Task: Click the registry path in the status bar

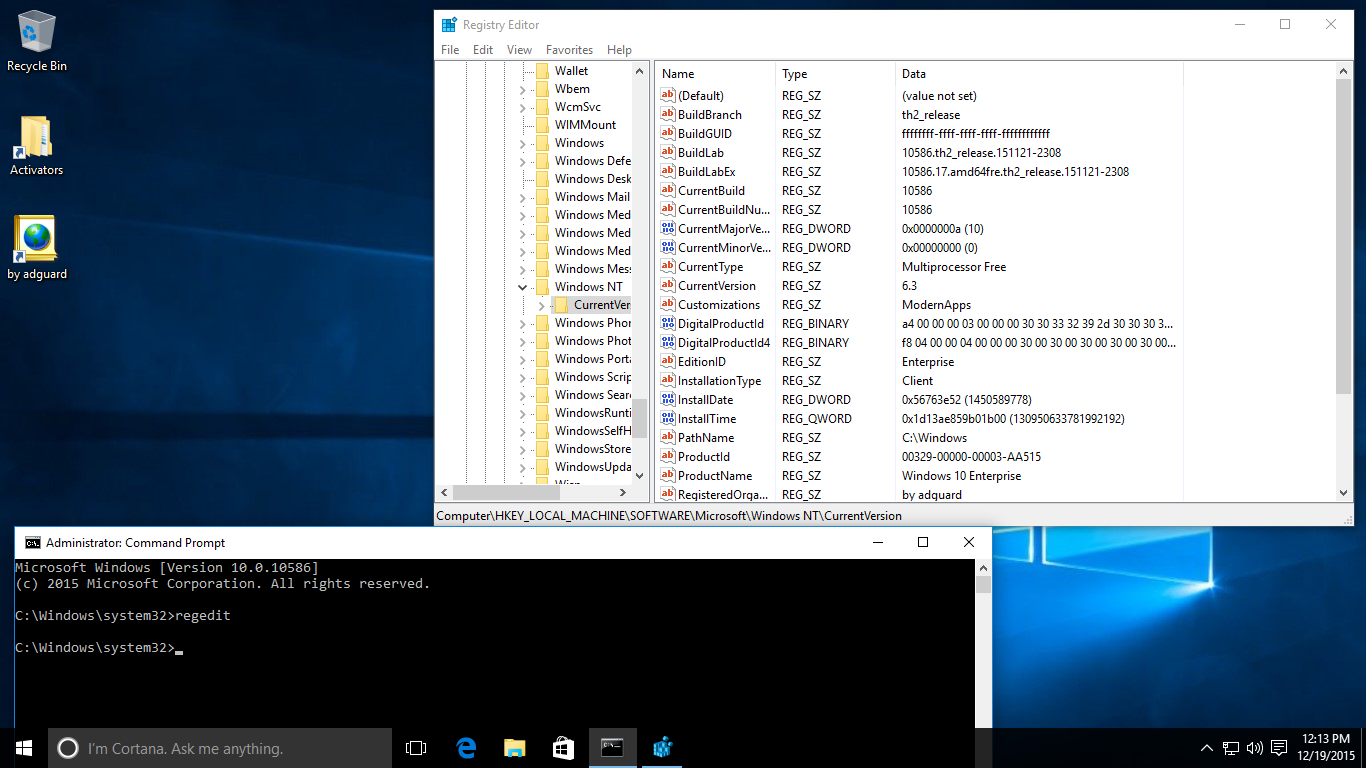Action: pyautogui.click(x=669, y=516)
